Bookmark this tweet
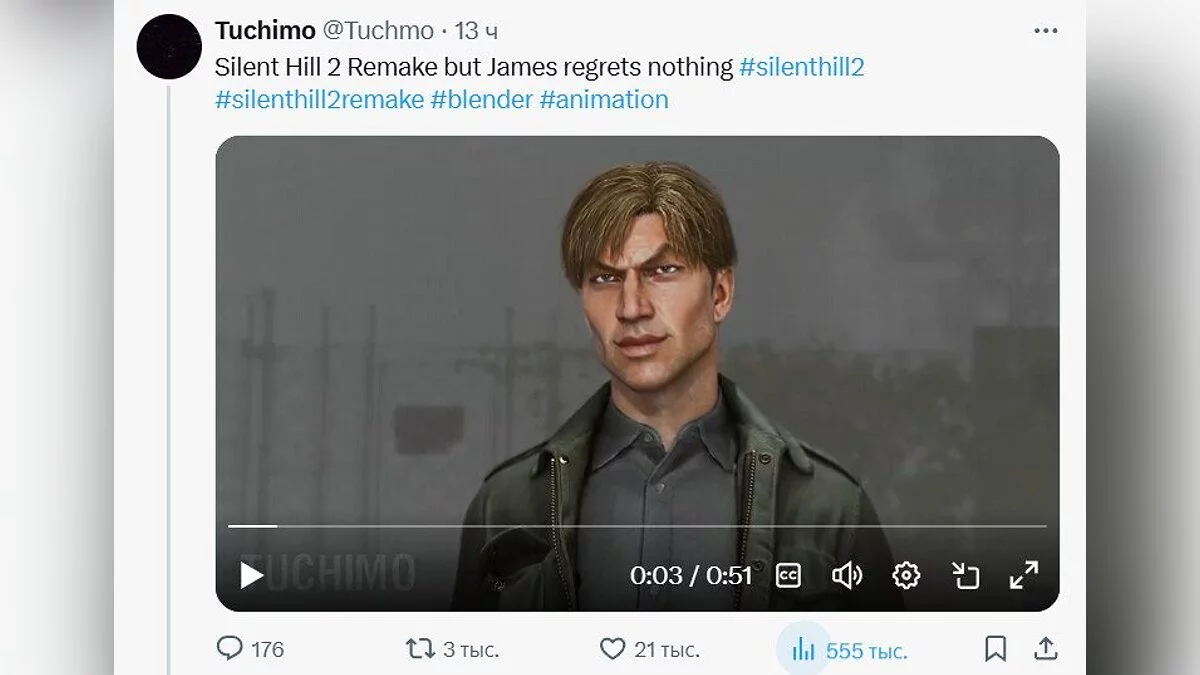The width and height of the screenshot is (1200, 675). tap(995, 649)
